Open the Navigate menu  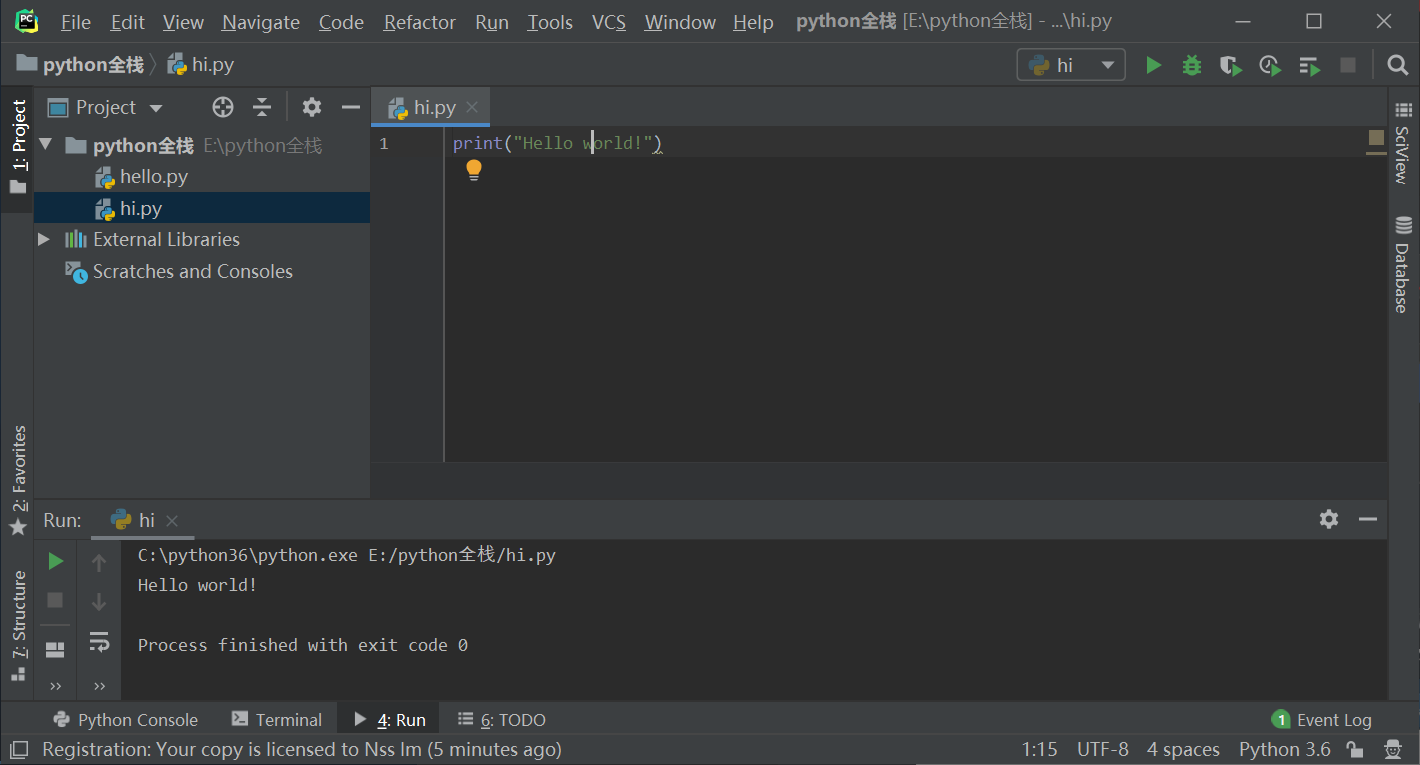pos(261,22)
